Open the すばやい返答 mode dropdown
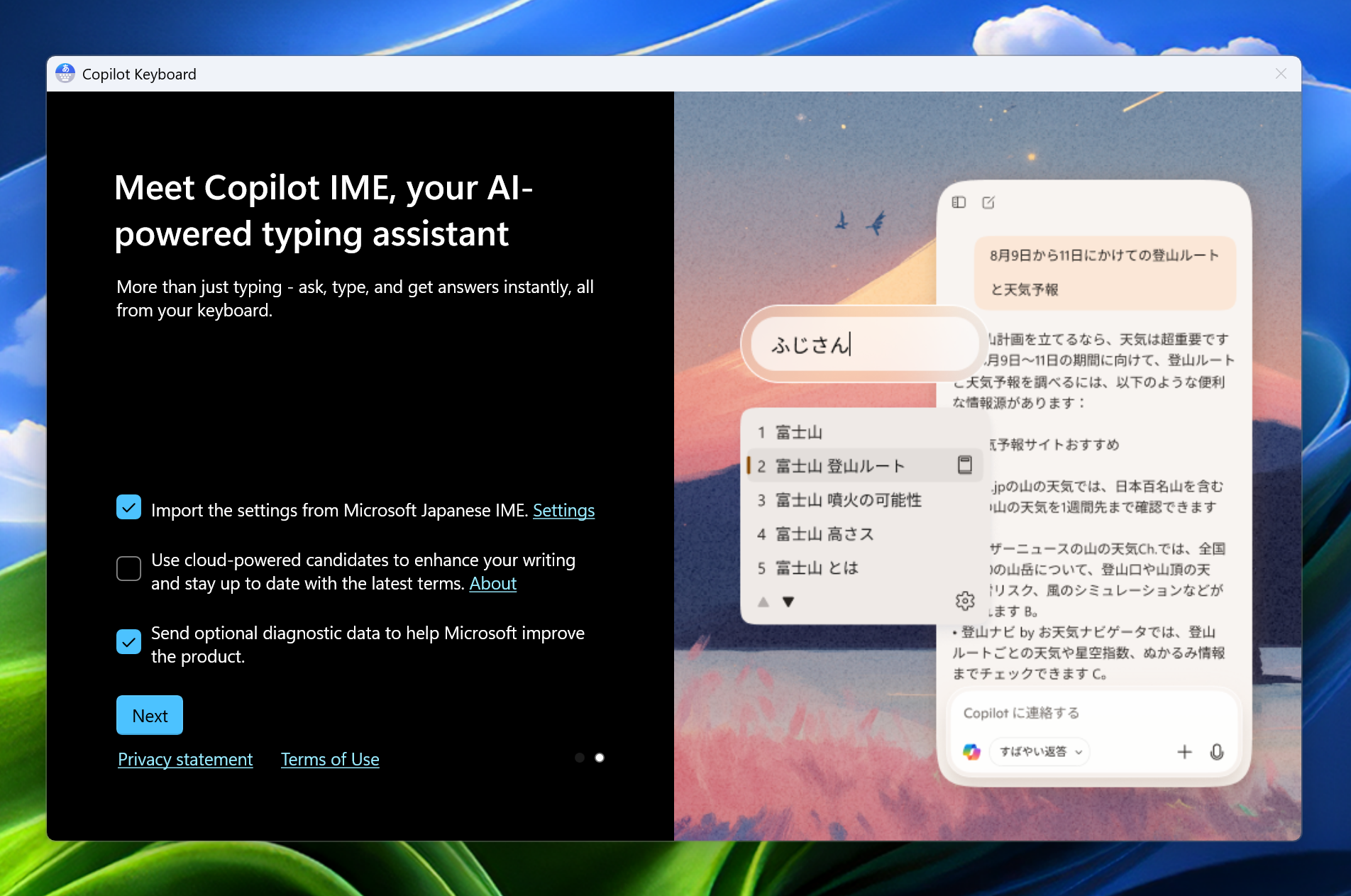This screenshot has width=1351, height=896. 1038,751
